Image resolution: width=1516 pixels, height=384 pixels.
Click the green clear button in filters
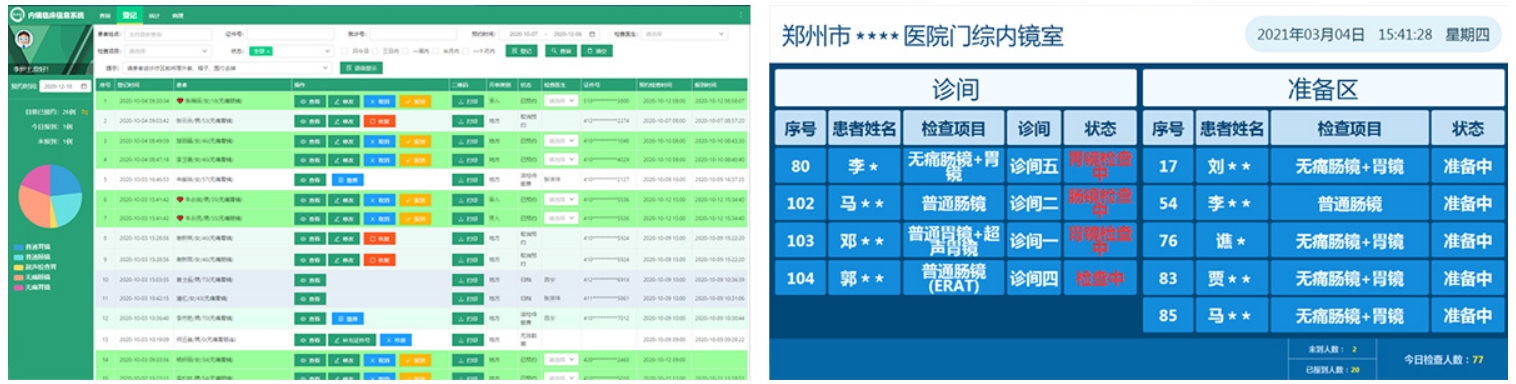pyautogui.click(x=597, y=51)
